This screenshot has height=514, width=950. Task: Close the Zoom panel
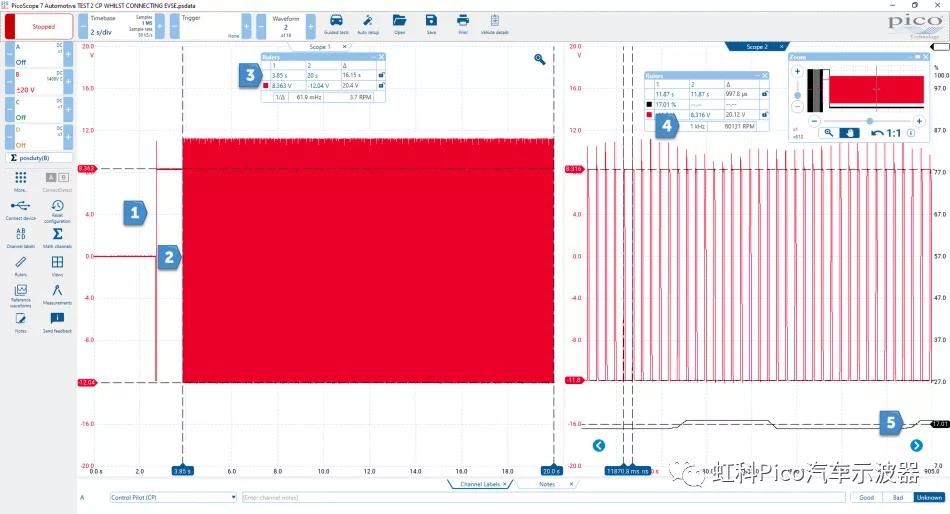tap(925, 57)
